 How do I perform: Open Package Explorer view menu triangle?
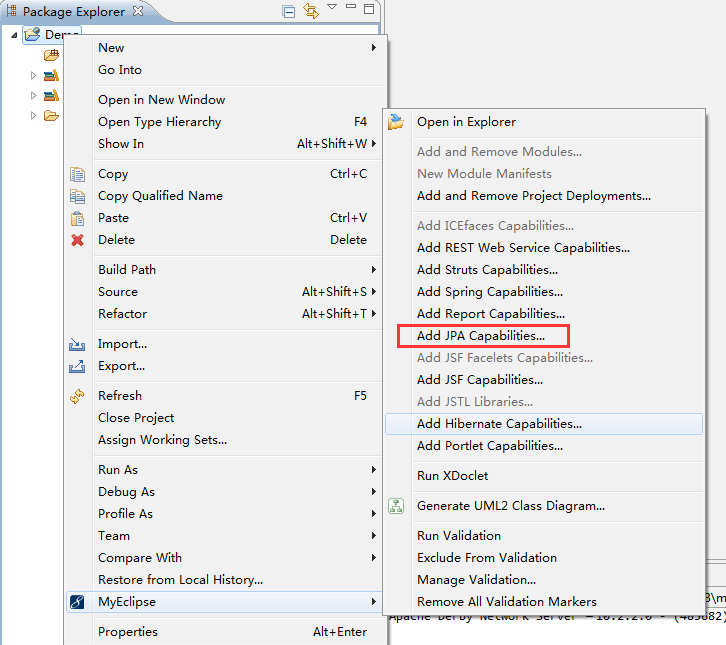click(332, 6)
